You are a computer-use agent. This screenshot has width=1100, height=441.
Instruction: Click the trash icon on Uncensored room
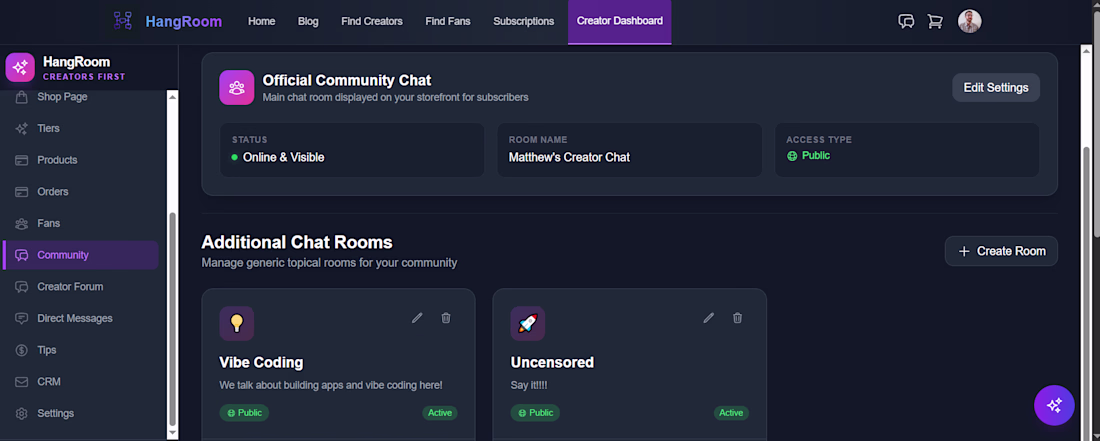(738, 318)
